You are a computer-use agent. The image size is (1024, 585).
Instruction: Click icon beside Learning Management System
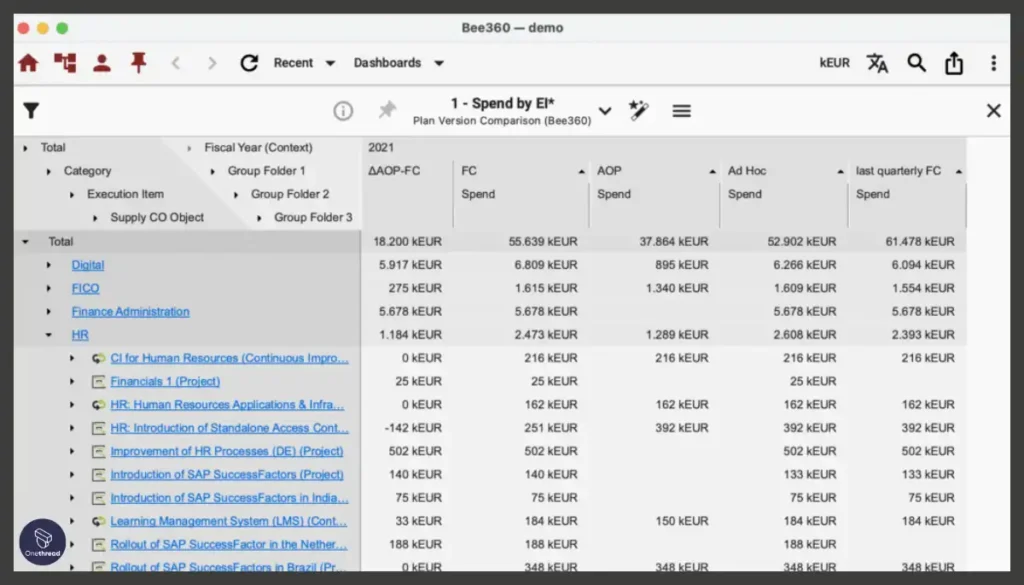pos(99,521)
